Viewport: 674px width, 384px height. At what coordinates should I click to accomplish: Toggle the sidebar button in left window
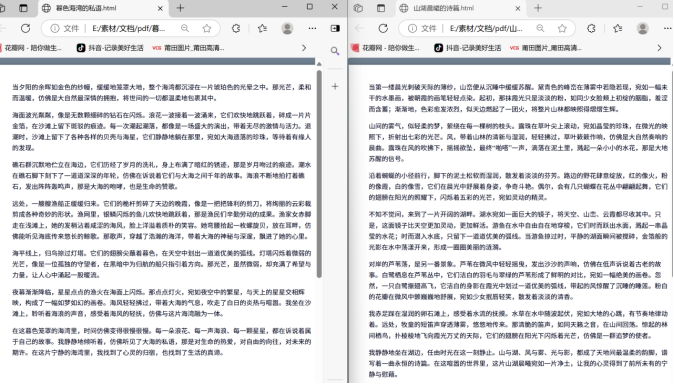point(335,28)
